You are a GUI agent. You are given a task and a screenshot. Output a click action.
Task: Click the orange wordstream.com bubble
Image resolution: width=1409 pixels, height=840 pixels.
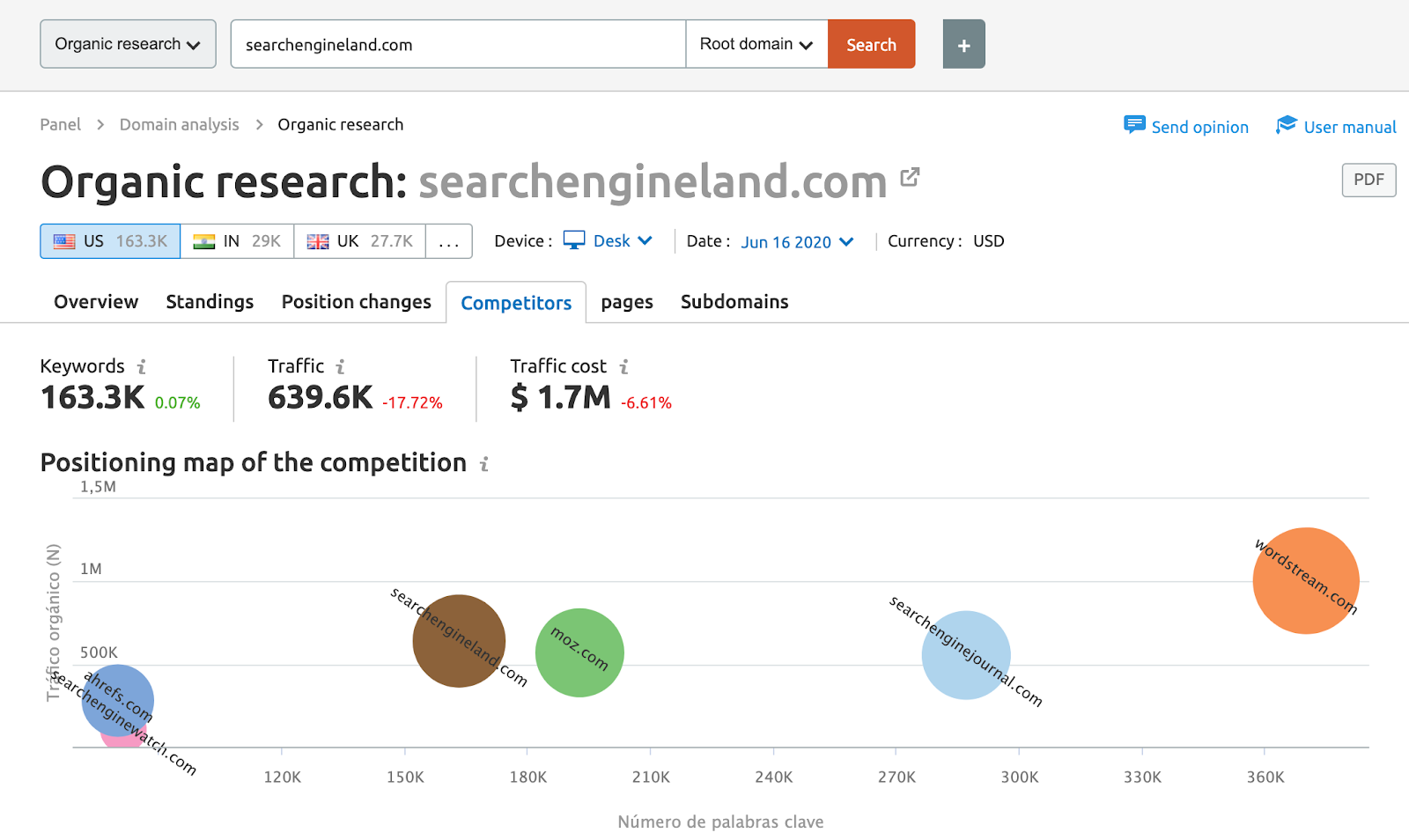coord(1306,581)
